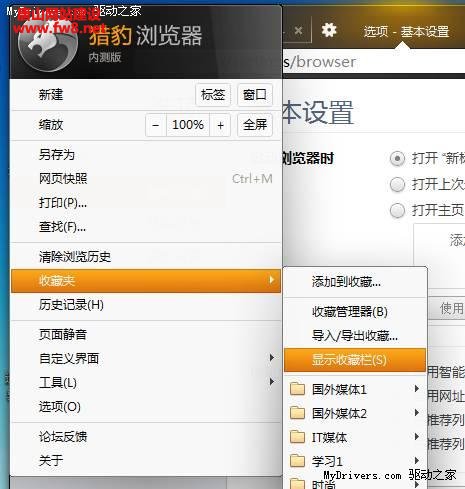
Task: Select the 打开"新标签页" radio option
Action: [x=397, y=158]
